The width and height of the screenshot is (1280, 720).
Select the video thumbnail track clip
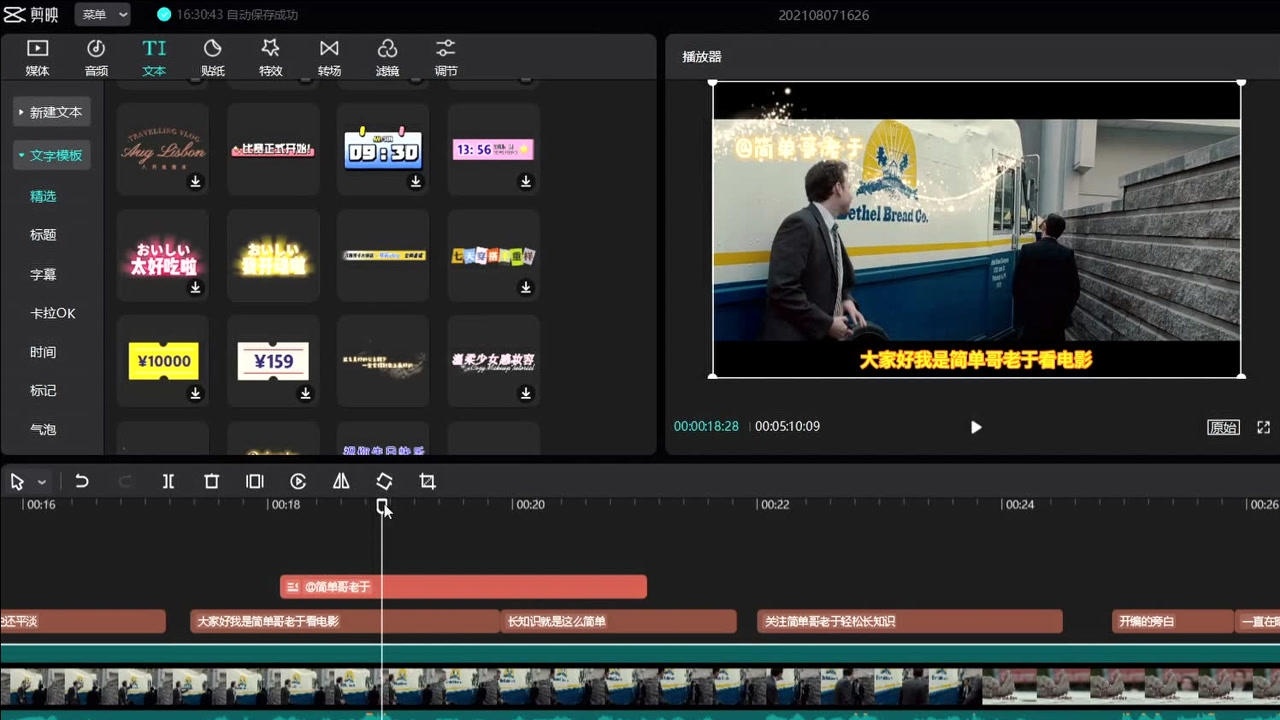click(x=640, y=687)
